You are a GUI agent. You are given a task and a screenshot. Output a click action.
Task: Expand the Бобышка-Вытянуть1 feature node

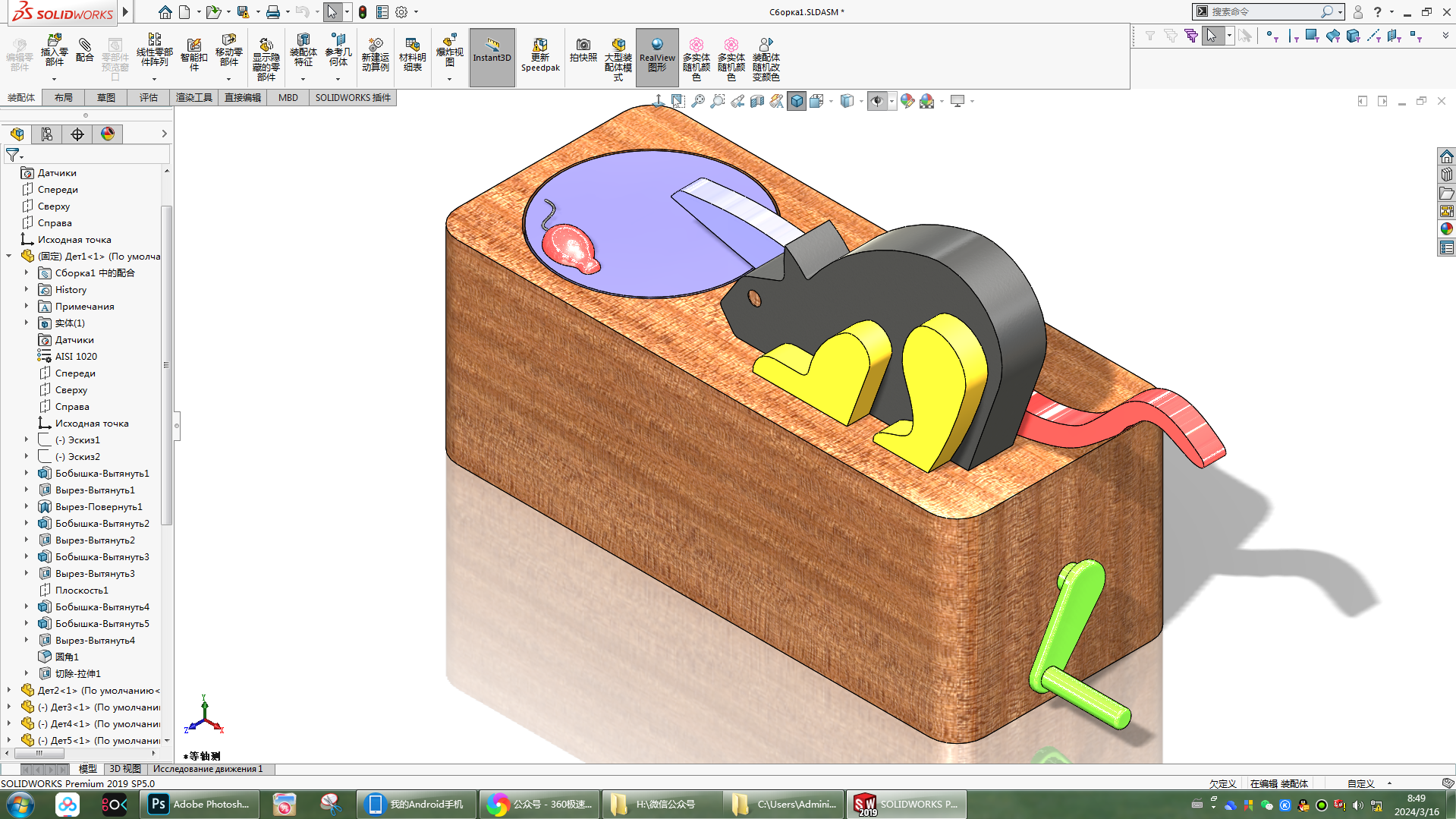point(27,473)
